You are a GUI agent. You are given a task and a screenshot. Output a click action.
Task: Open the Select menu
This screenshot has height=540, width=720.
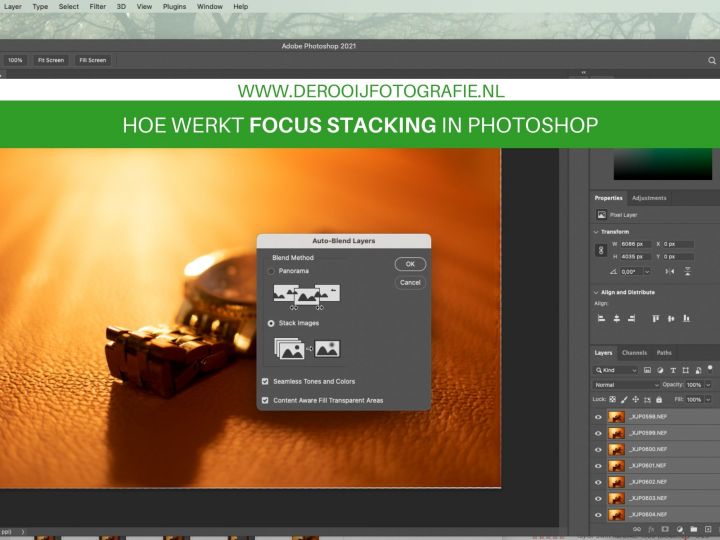click(x=69, y=6)
